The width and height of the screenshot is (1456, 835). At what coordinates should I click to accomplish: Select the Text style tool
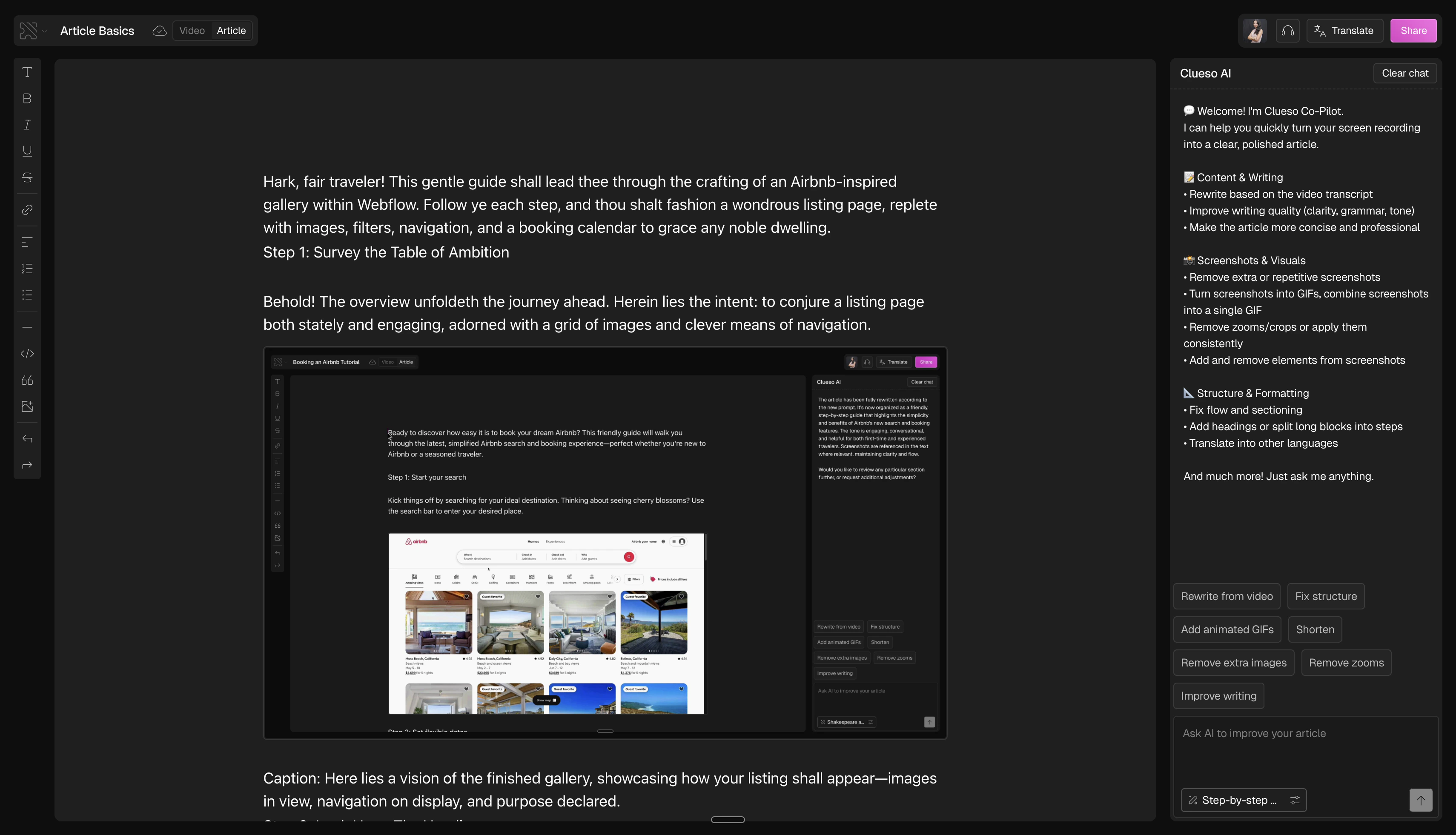pyautogui.click(x=27, y=72)
